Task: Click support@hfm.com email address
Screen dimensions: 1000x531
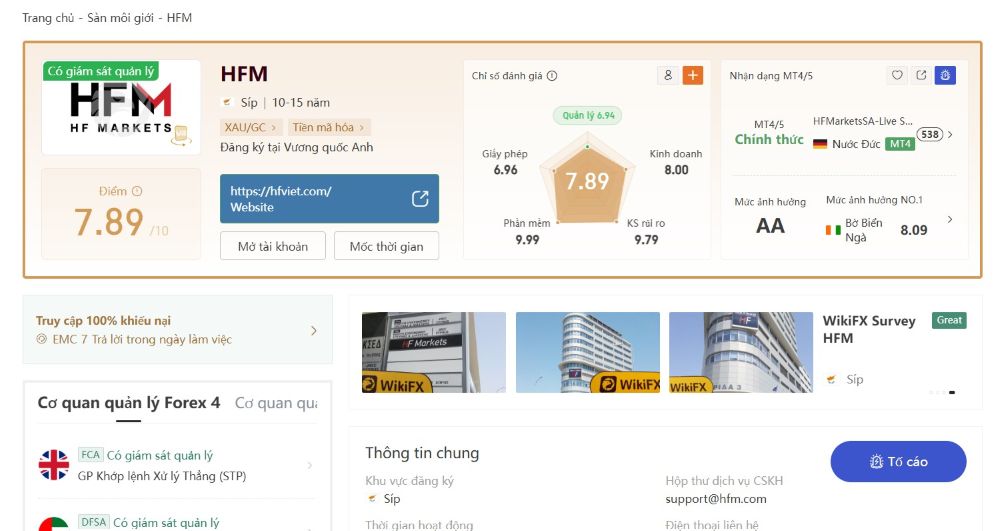Action: click(x=716, y=499)
